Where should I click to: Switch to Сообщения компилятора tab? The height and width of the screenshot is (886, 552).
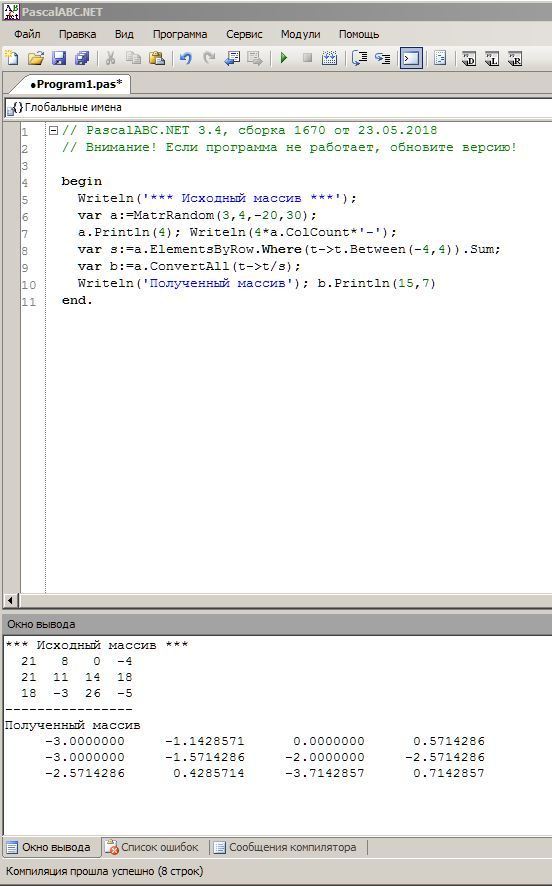point(285,847)
